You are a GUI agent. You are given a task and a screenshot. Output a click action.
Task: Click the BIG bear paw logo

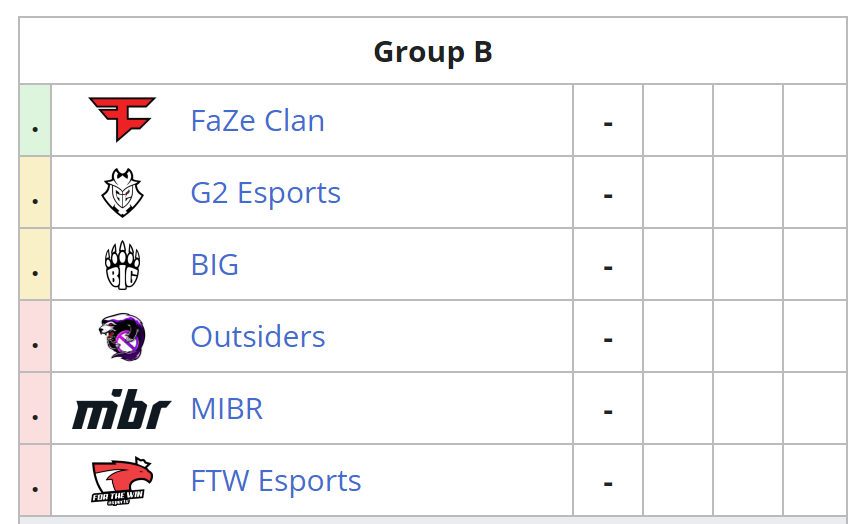tap(122, 264)
